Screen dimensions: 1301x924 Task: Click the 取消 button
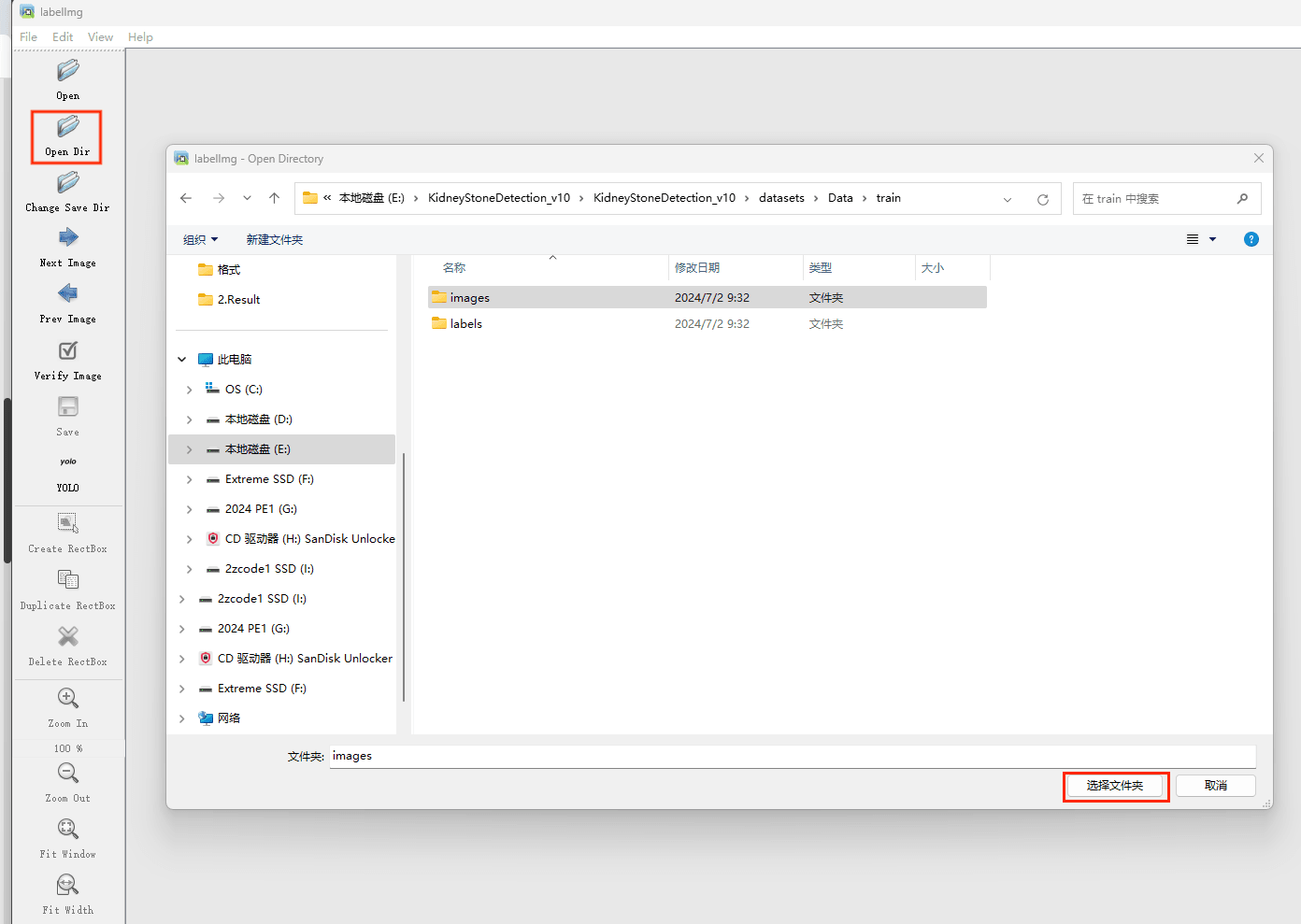point(1215,786)
